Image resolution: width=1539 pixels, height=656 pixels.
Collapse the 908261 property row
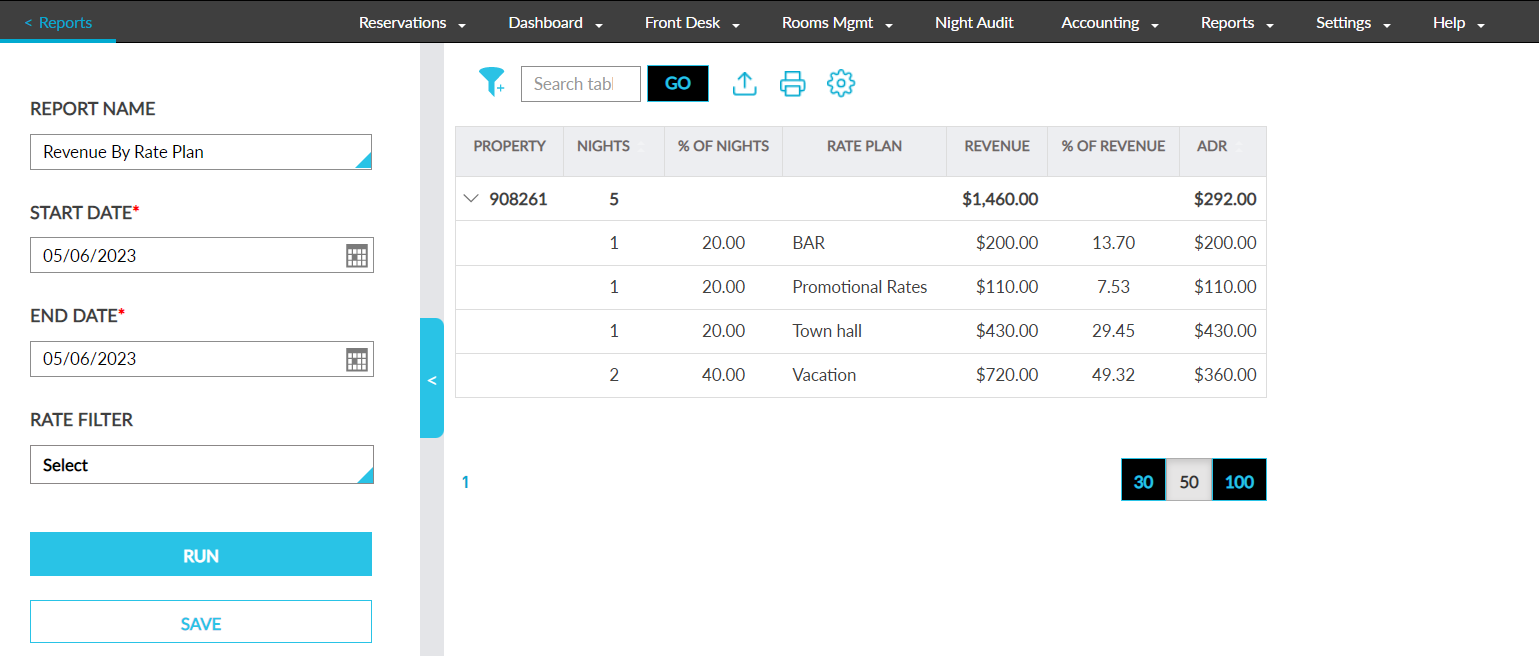click(x=471, y=198)
